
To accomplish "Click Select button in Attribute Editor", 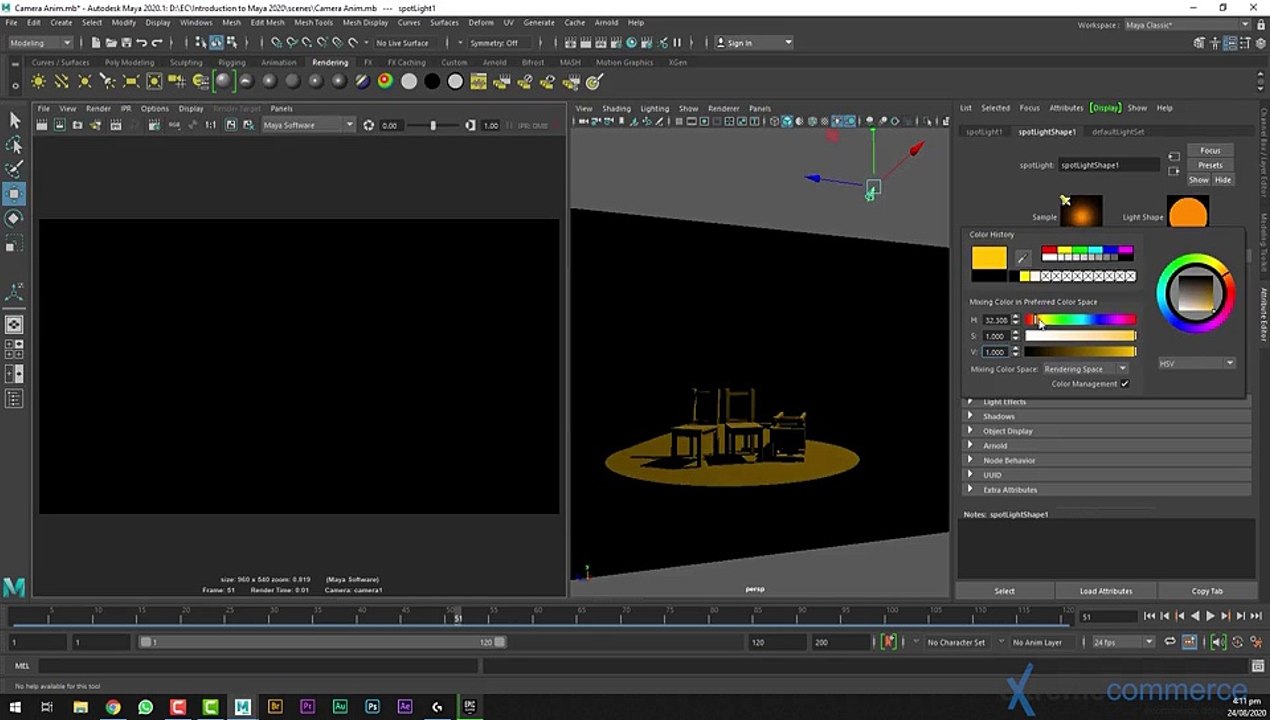I will pos(1004,591).
